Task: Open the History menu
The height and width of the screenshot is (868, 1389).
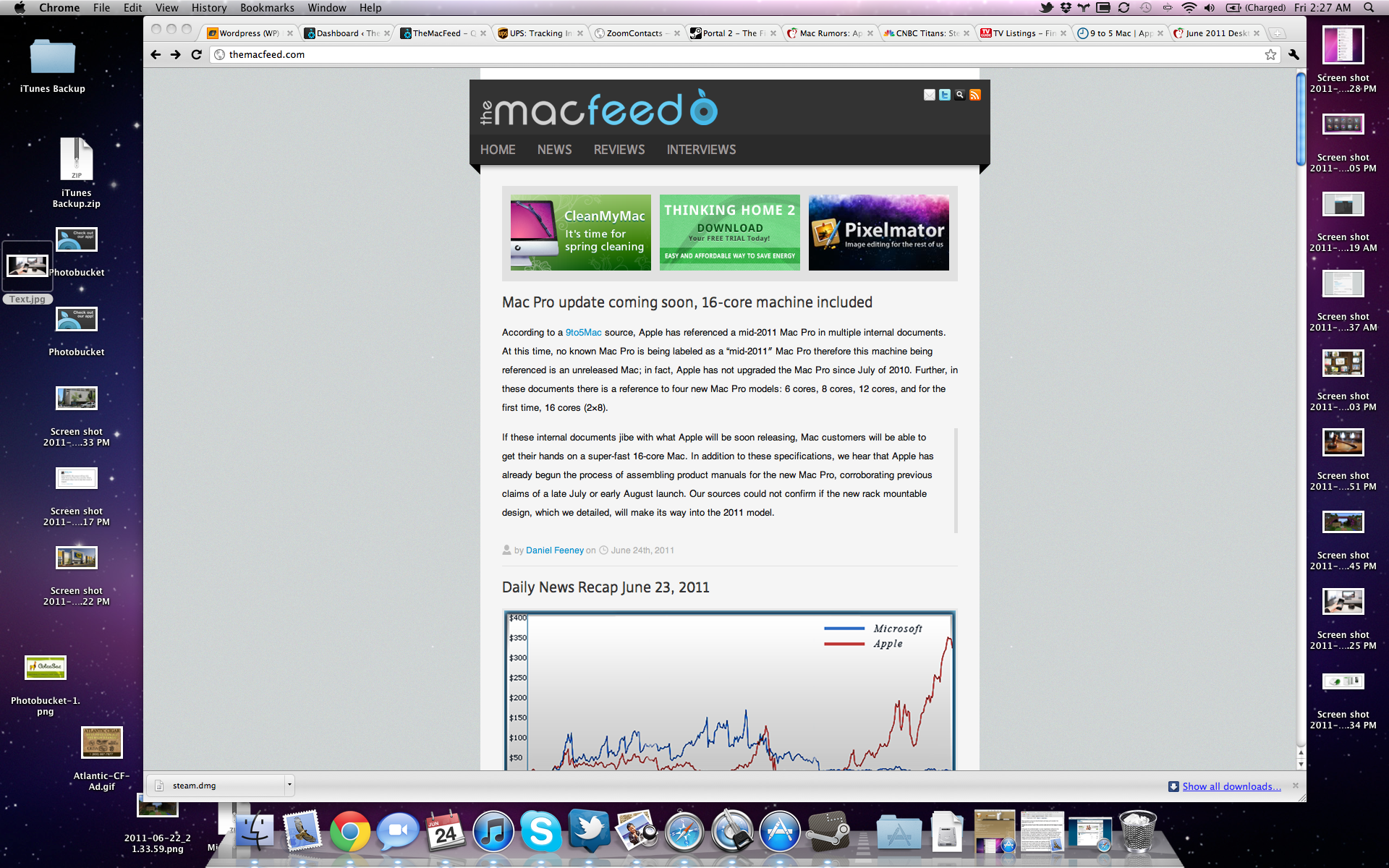Action: (x=209, y=7)
